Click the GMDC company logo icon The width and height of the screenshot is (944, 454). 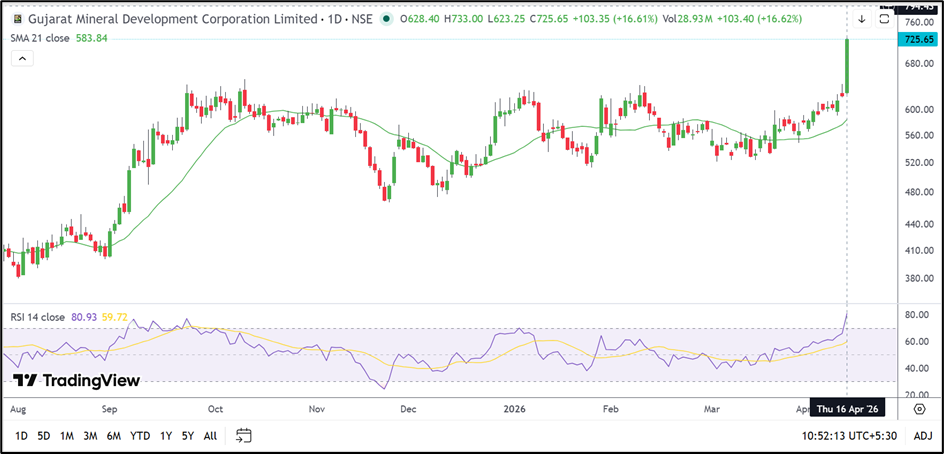click(x=17, y=19)
